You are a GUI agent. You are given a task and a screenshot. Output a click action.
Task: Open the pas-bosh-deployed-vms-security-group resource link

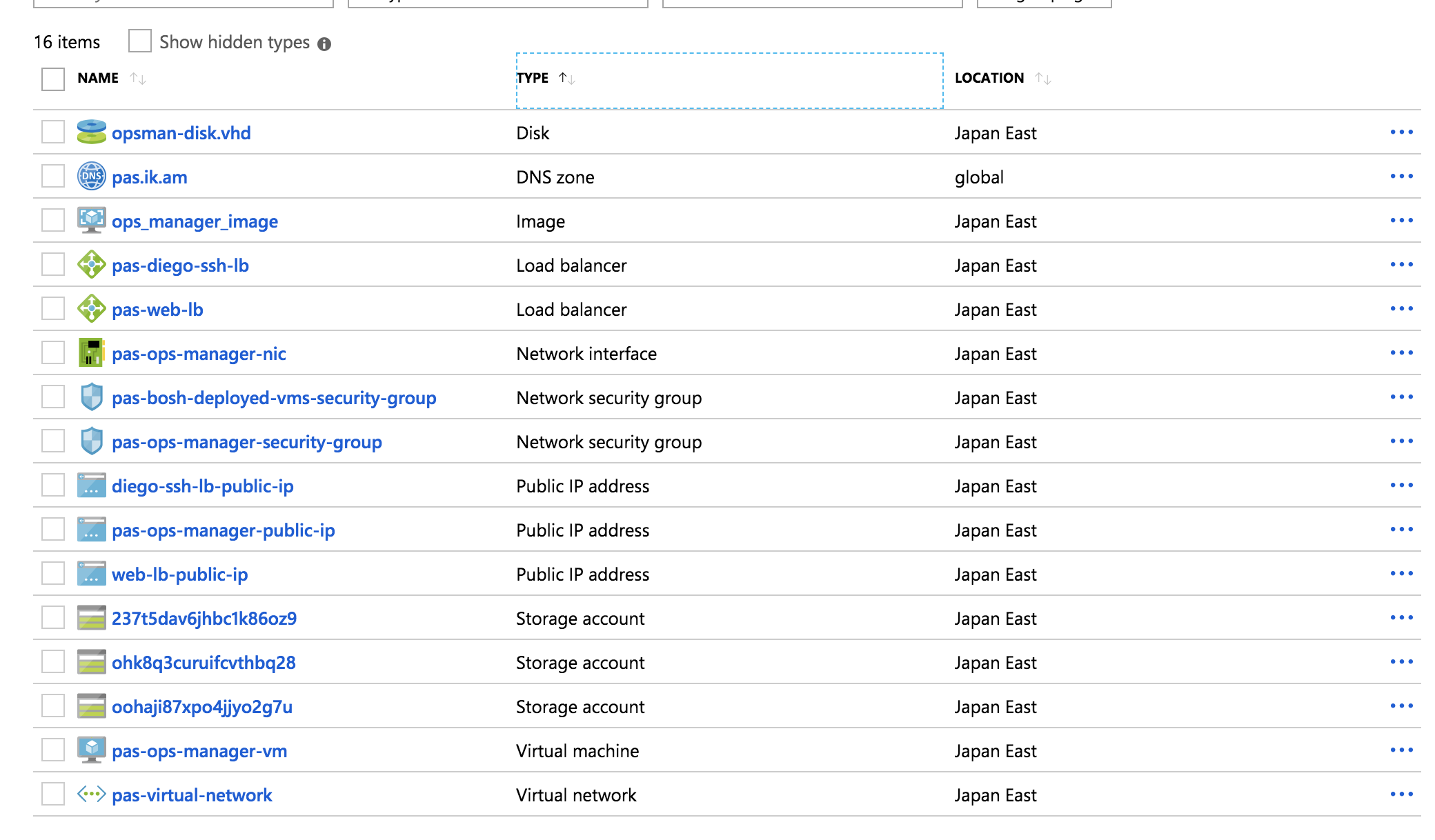tap(274, 398)
